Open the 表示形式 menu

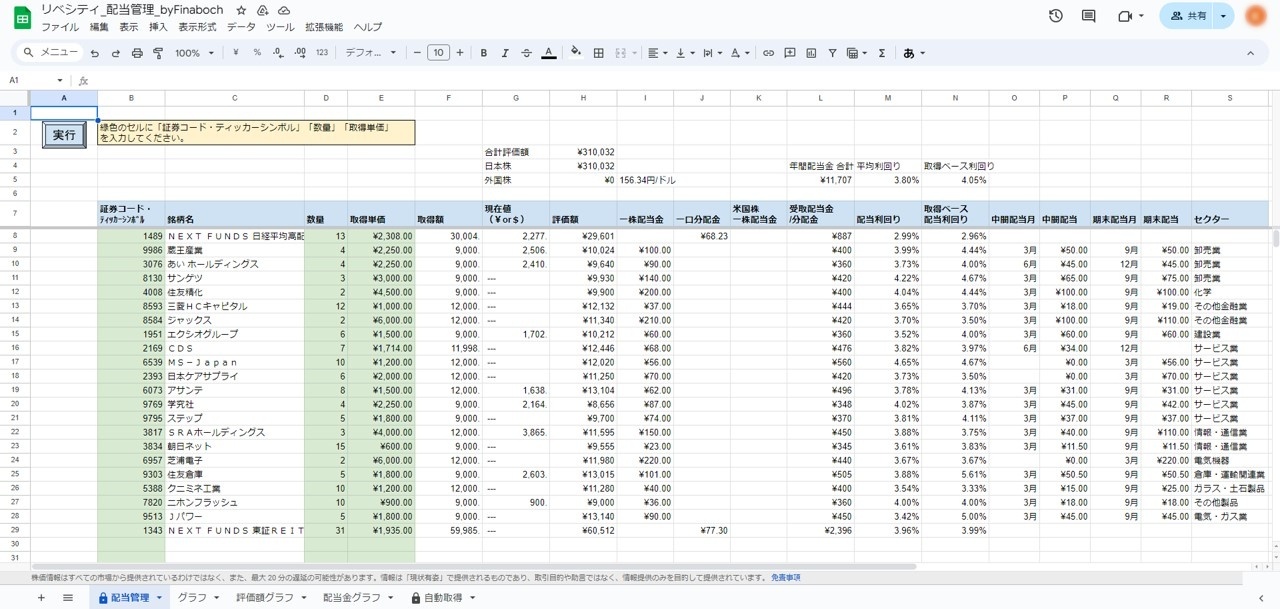coord(197,27)
